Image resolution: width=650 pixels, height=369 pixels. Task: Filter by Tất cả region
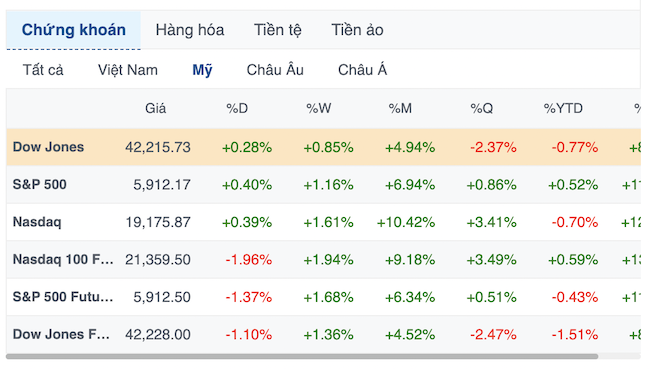[43, 70]
